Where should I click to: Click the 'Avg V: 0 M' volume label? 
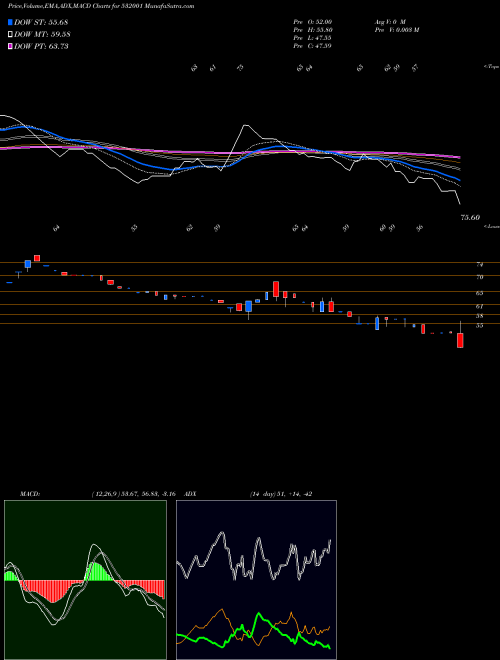coord(389,22)
